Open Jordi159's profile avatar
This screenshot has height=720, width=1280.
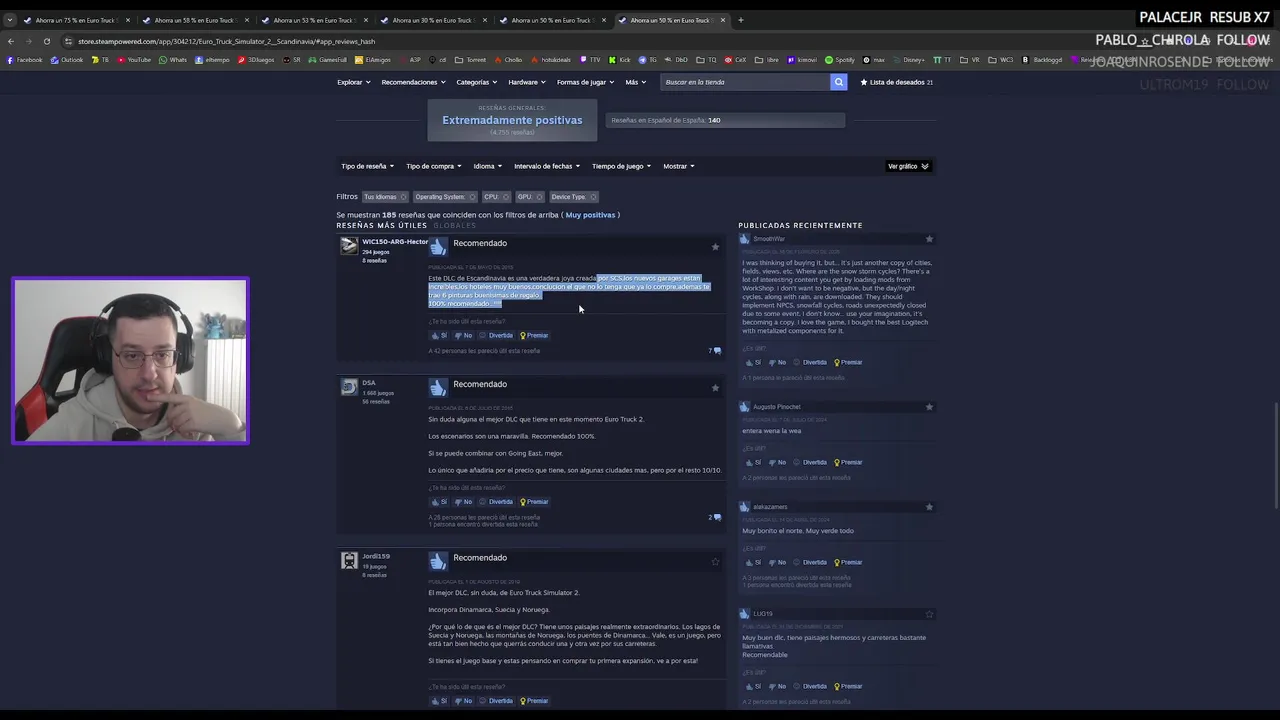pos(349,561)
